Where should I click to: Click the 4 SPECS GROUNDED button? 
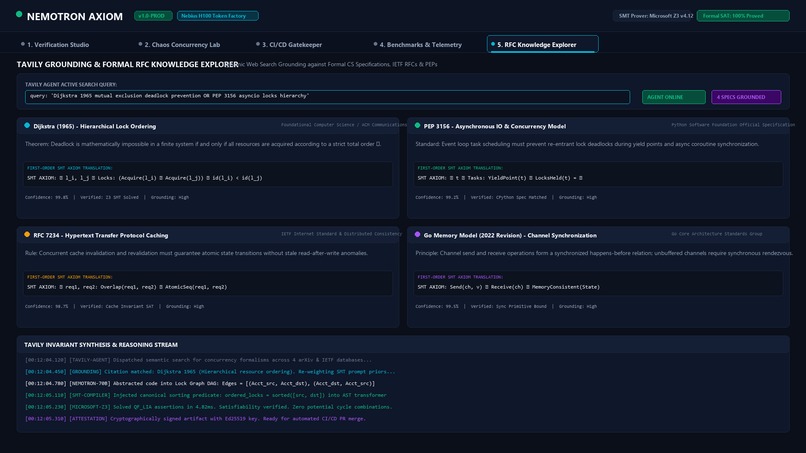coord(746,97)
